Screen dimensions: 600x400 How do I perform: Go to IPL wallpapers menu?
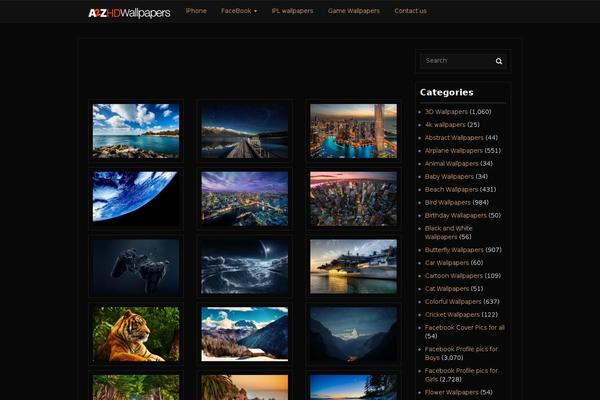(x=292, y=11)
